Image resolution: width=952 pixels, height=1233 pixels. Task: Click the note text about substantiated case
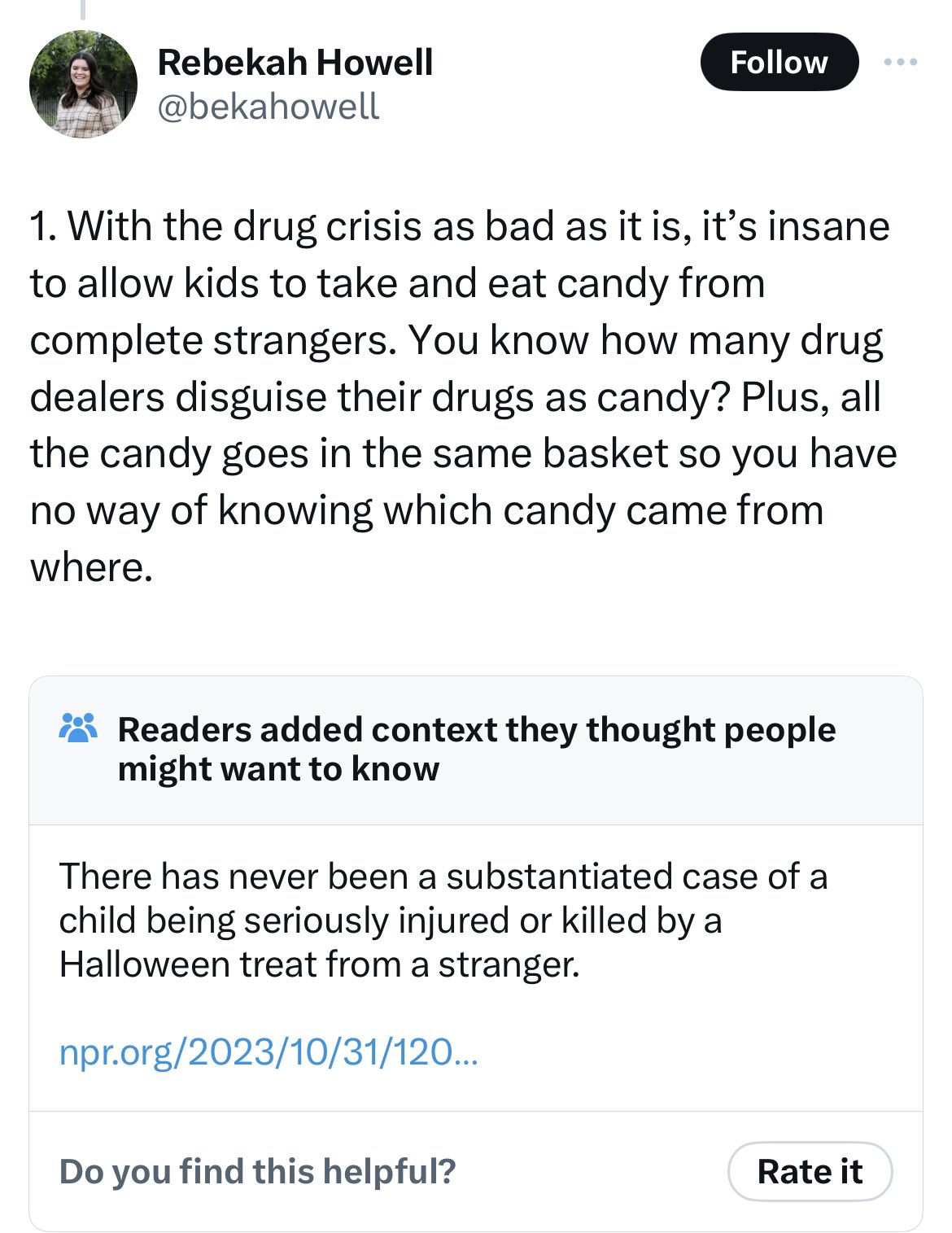[x=443, y=920]
